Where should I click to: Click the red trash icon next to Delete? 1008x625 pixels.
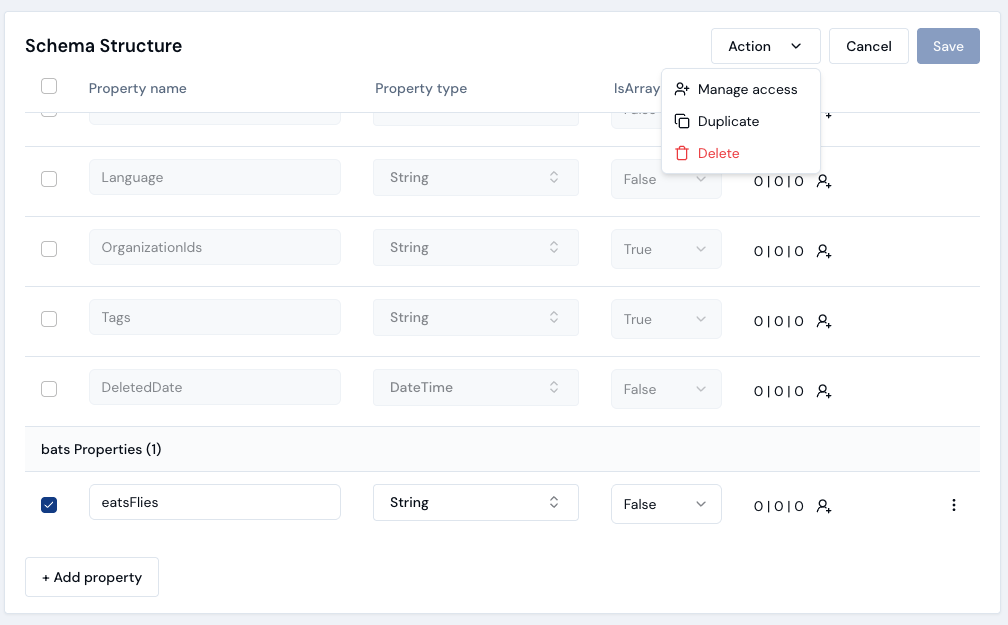click(x=683, y=153)
